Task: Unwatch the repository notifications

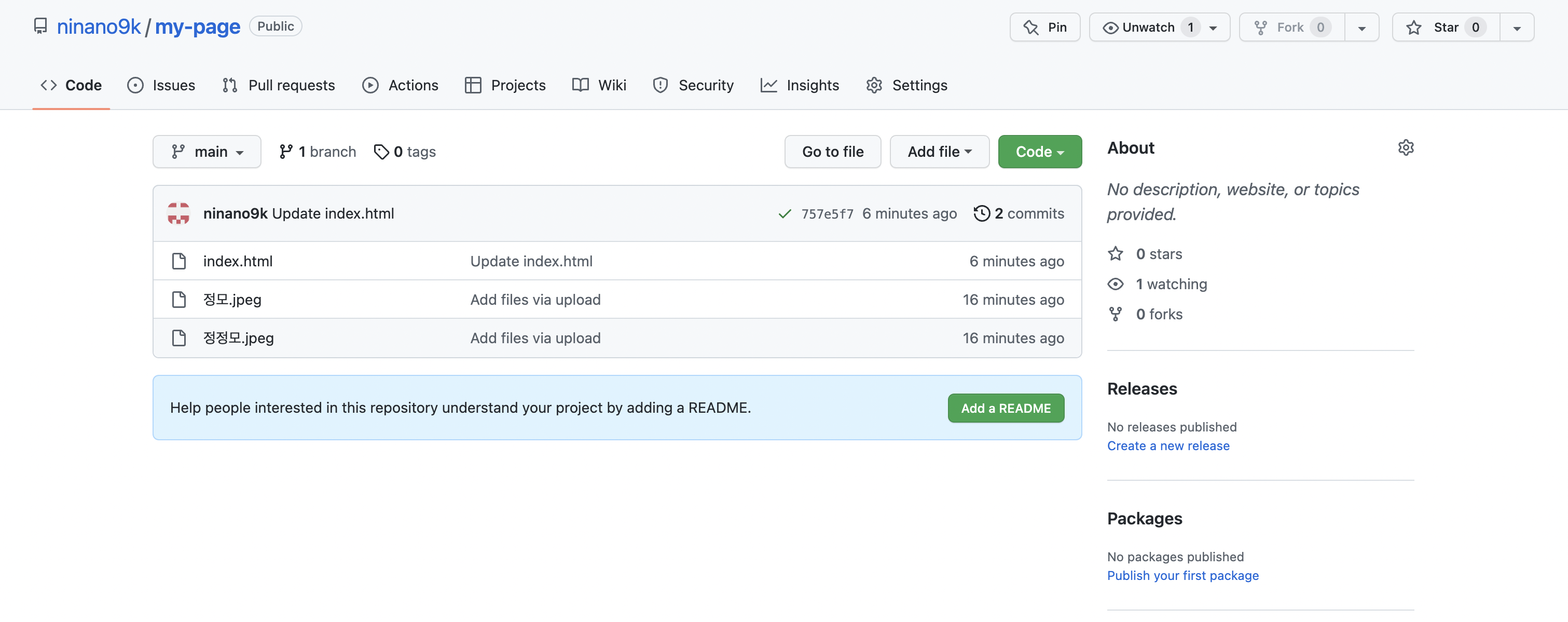Action: coord(1159,28)
